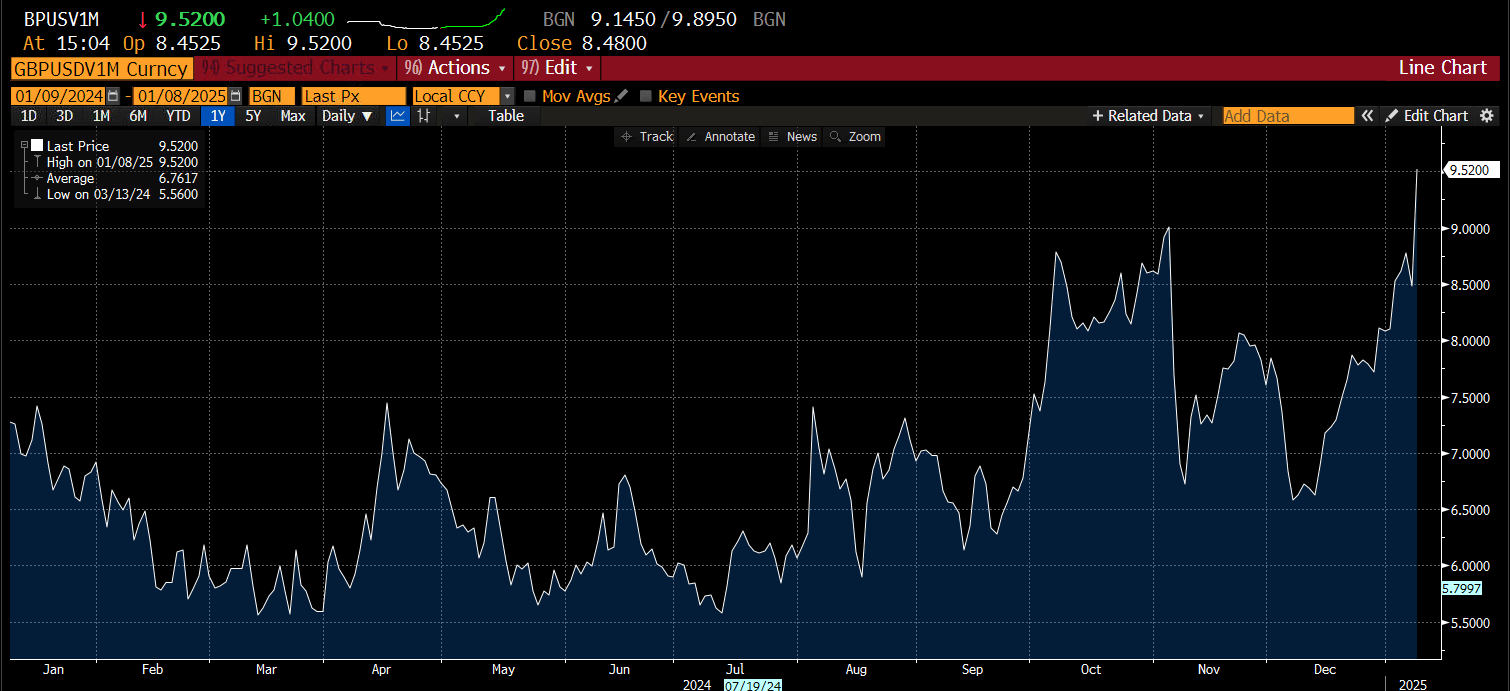This screenshot has width=1510, height=691.
Task: Activate the Track crosshair tool
Action: [646, 137]
